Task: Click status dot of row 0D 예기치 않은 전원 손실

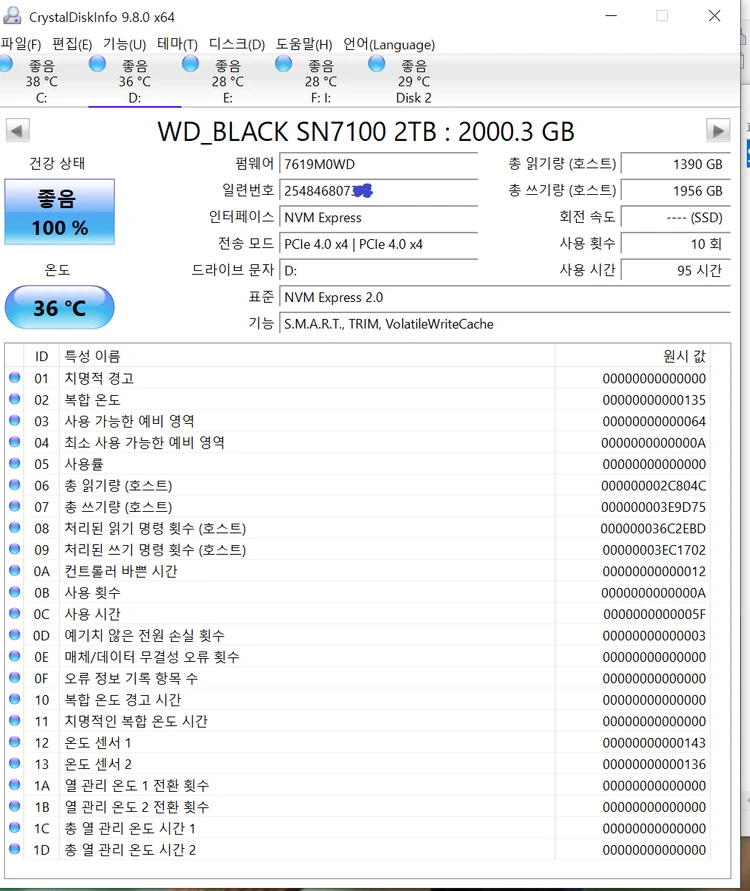Action: 15,635
